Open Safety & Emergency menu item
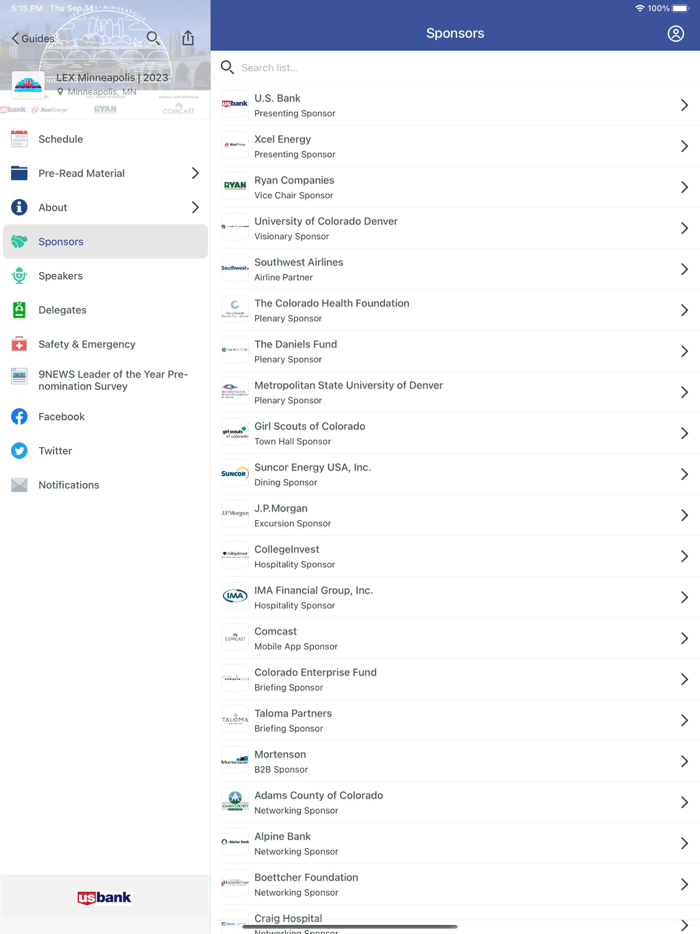Screen dimensions: 700x934 (x=105, y=344)
